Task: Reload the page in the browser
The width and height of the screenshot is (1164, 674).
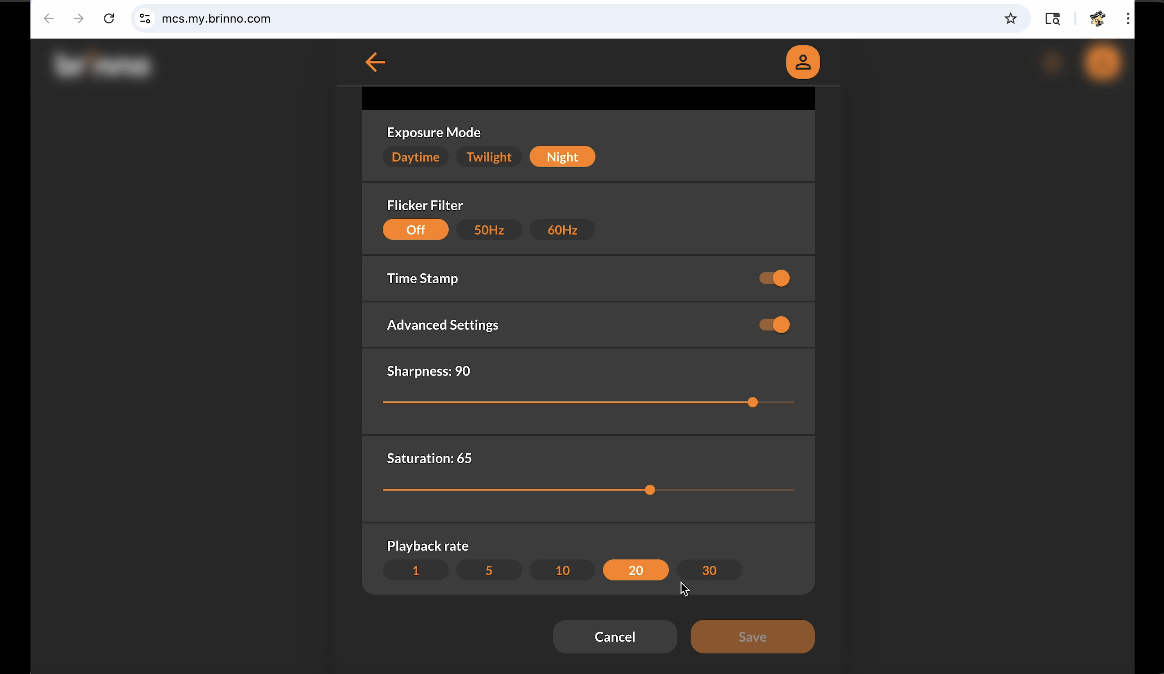Action: (109, 18)
